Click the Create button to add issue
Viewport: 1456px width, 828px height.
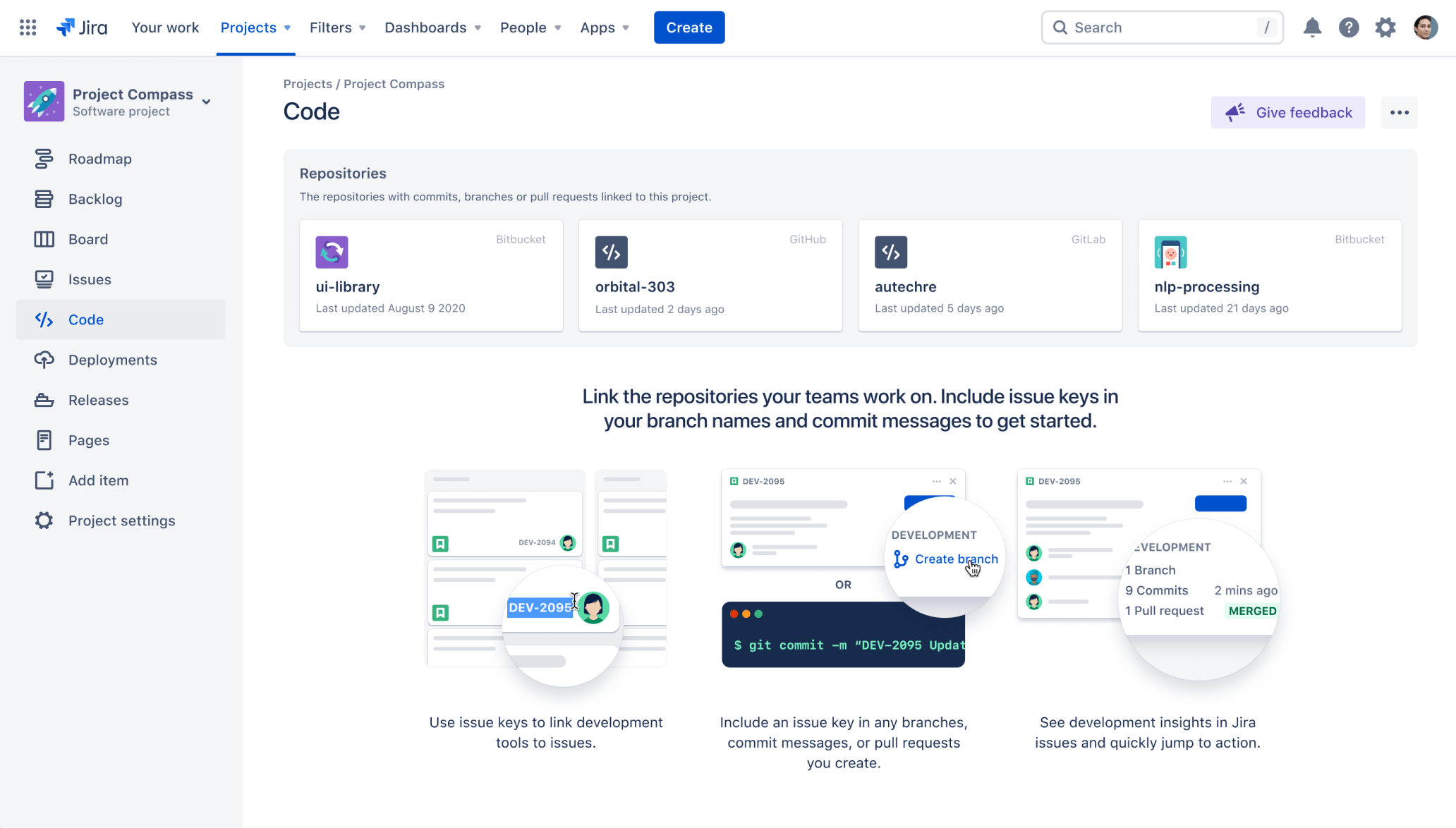[x=689, y=27]
